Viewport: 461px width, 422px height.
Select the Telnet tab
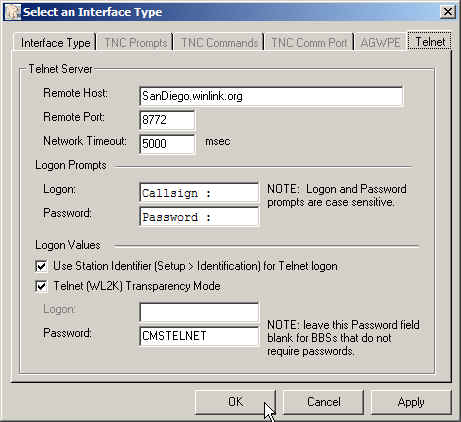pyautogui.click(x=430, y=42)
